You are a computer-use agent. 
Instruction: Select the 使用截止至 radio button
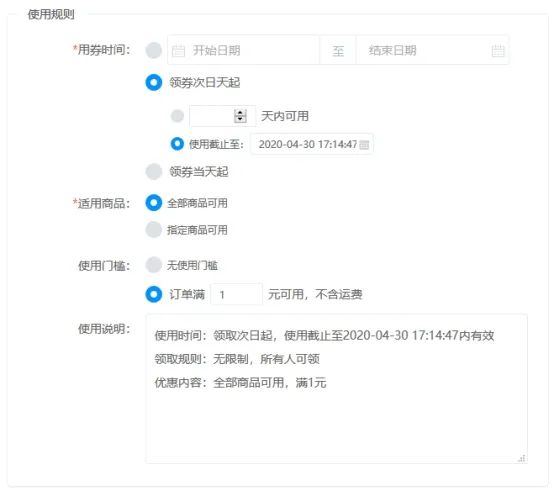point(177,144)
